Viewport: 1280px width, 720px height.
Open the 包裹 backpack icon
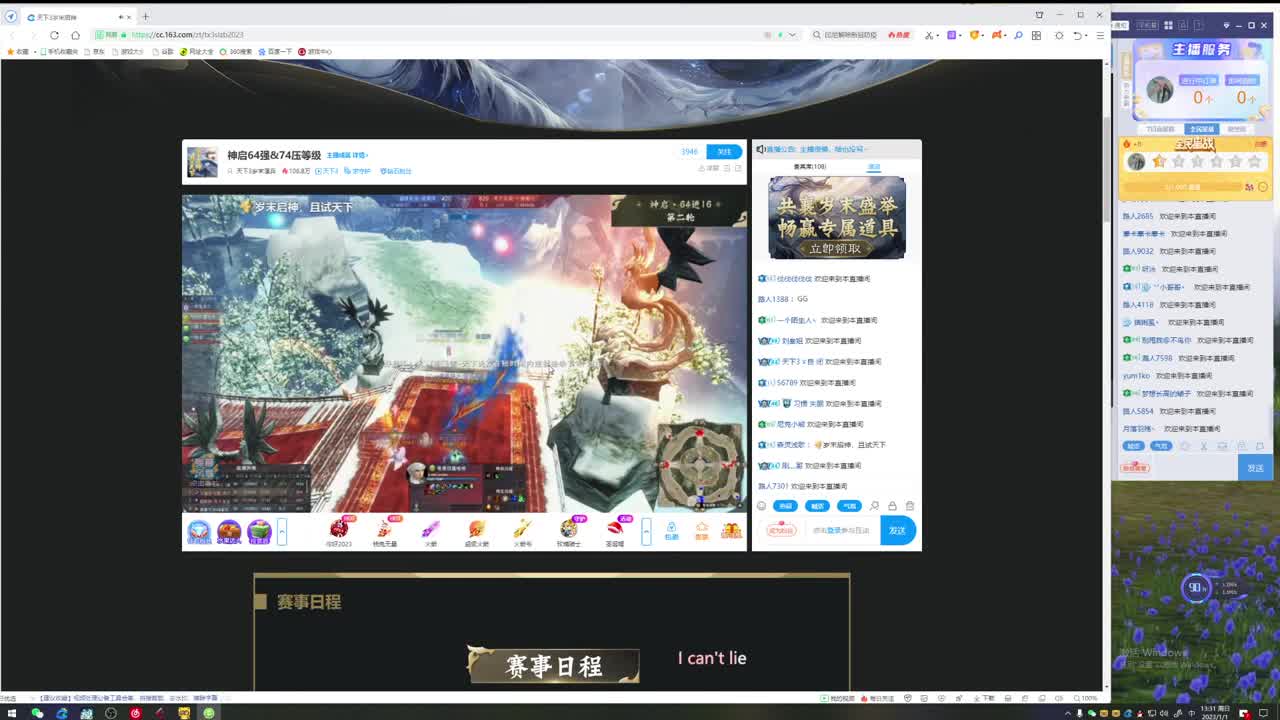671,530
